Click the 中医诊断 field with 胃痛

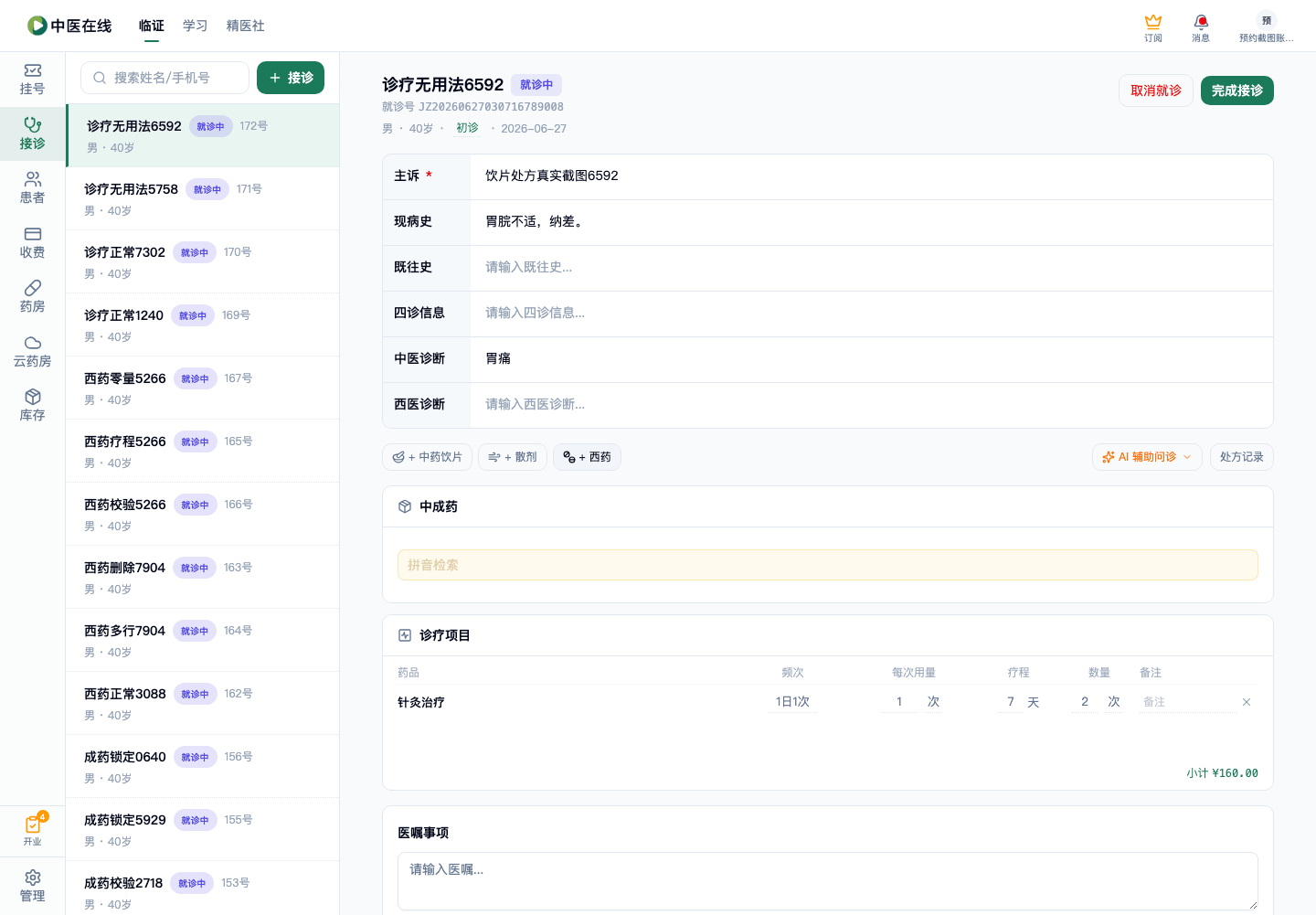872,359
